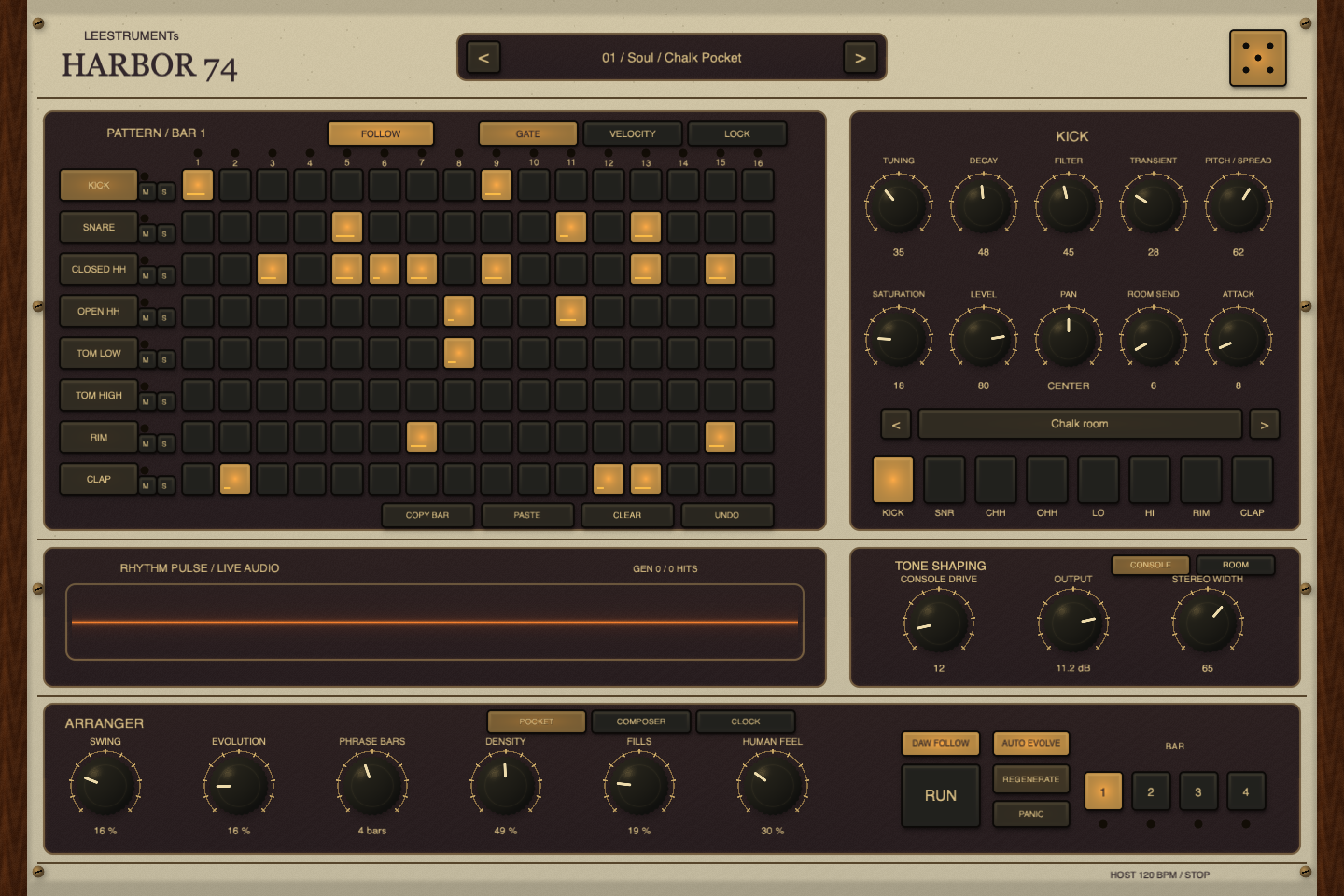Go to next preset with right arrow
Image resolution: width=1344 pixels, height=896 pixels.
pos(861,58)
